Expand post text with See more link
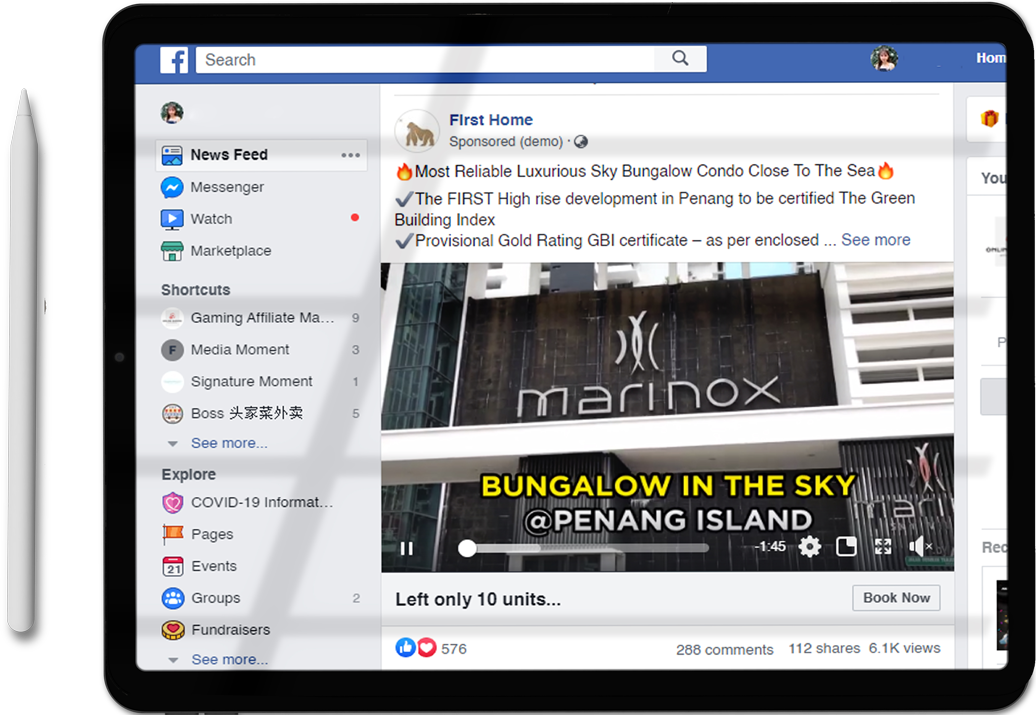 [875, 240]
